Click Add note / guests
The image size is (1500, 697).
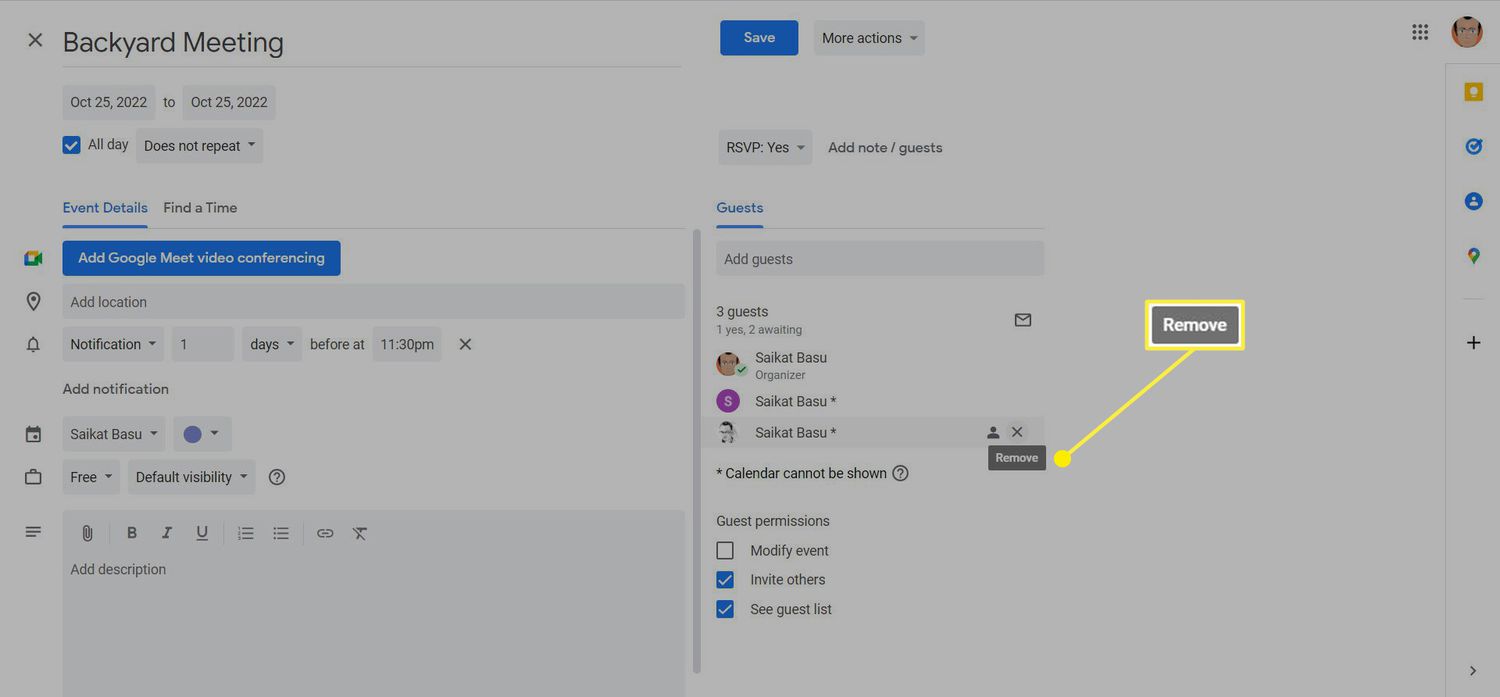(x=885, y=147)
